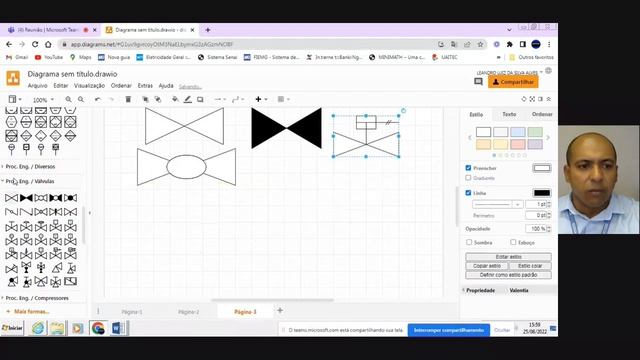Add a new page with plus button
Viewport: 640px width, 360px height.
click(280, 311)
